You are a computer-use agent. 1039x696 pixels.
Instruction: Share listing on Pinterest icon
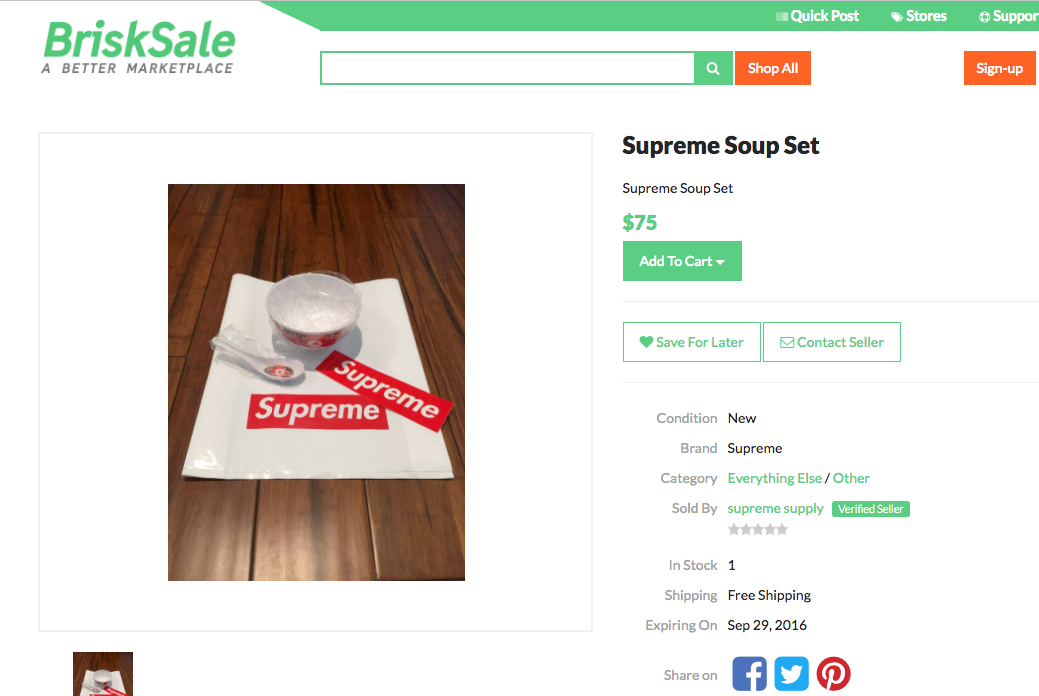click(x=833, y=674)
